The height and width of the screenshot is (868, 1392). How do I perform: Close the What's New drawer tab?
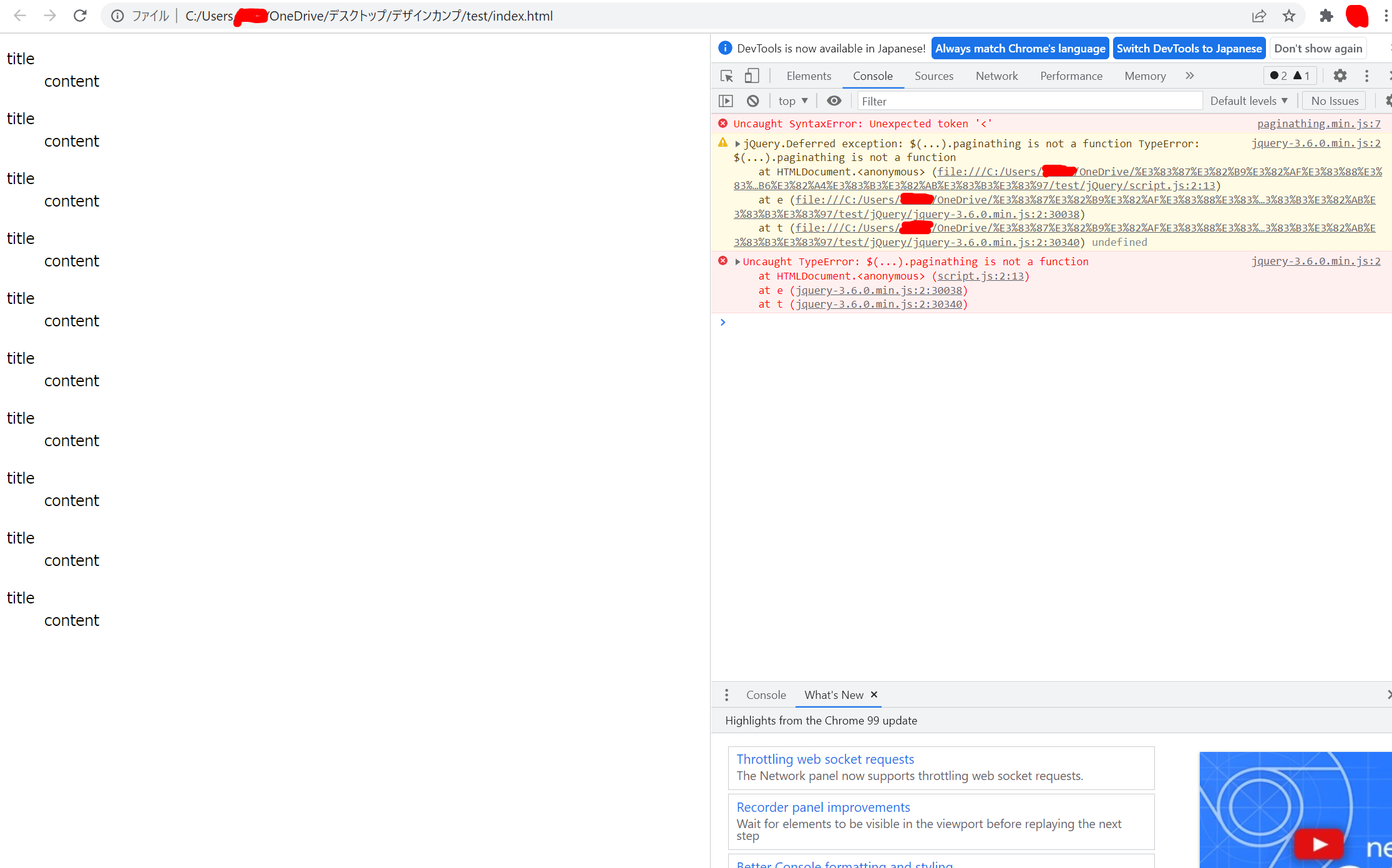coord(874,695)
